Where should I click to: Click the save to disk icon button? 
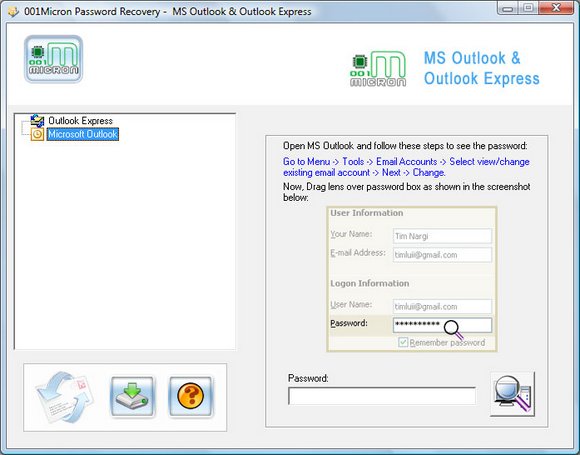132,397
